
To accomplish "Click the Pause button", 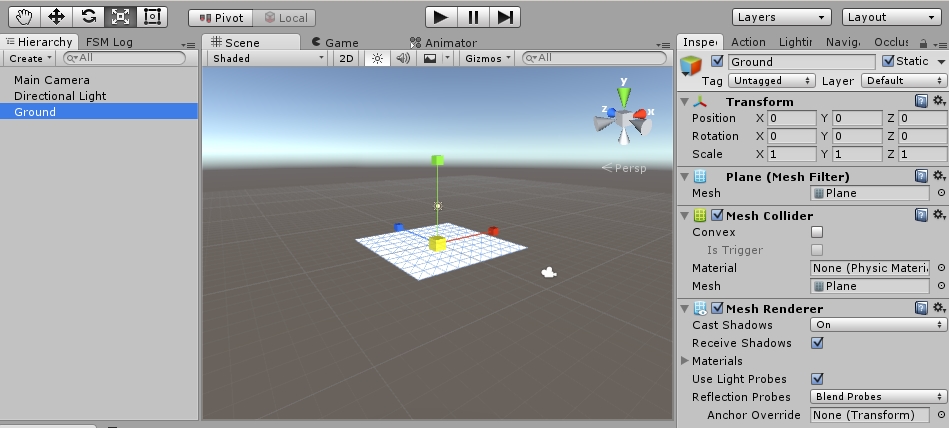I will coord(473,17).
